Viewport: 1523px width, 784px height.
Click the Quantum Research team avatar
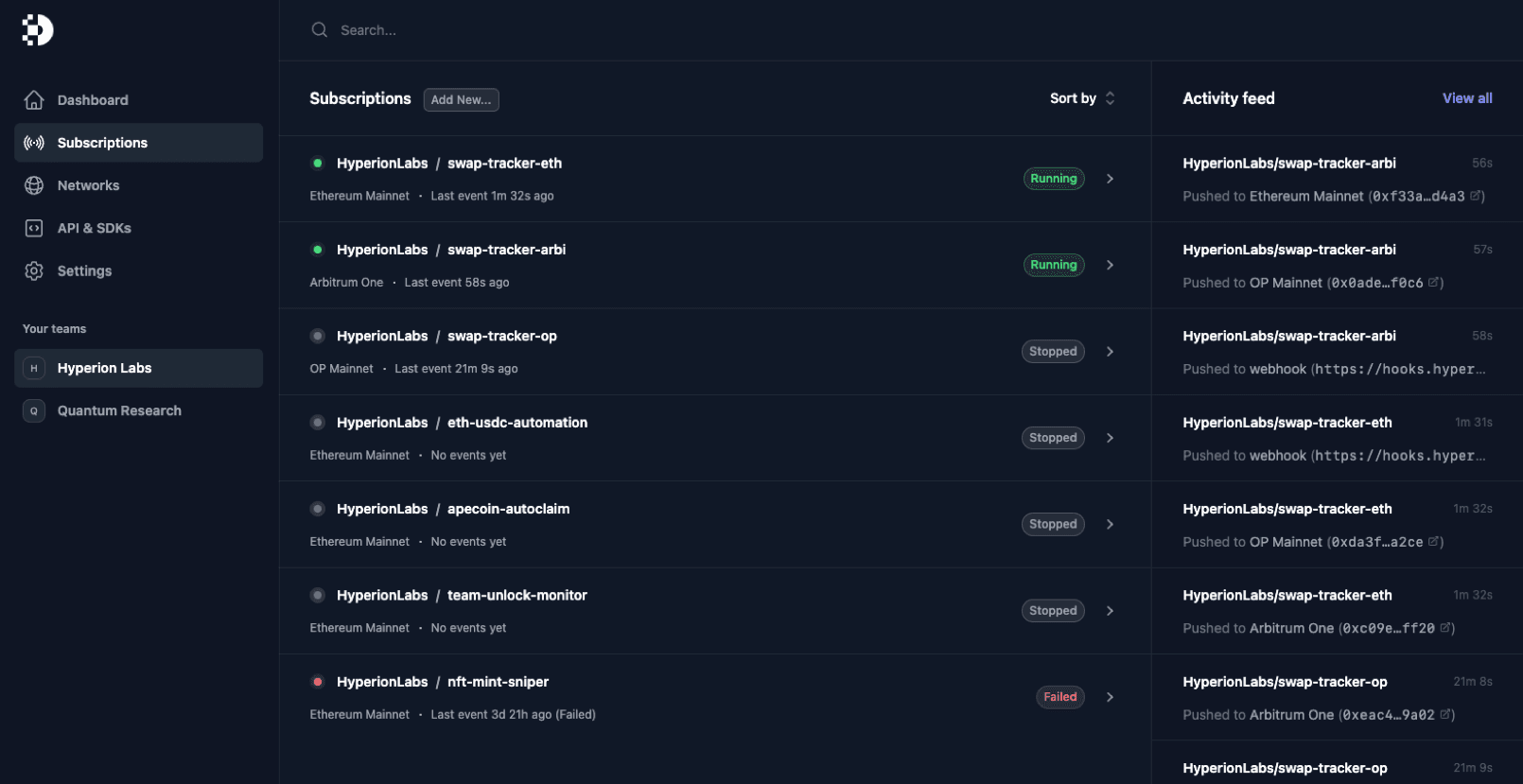[x=34, y=410]
